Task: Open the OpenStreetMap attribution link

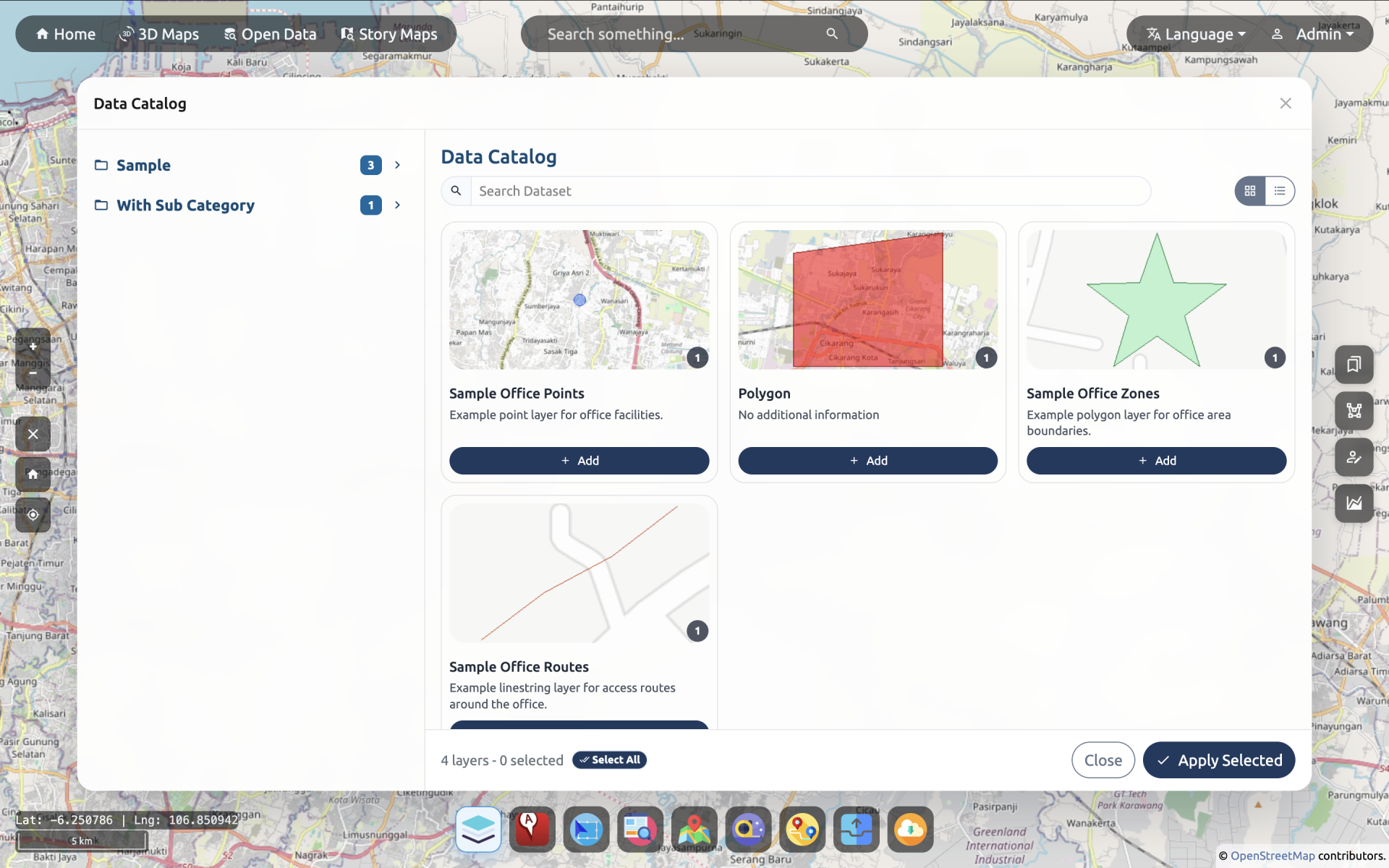Action: [x=1273, y=856]
